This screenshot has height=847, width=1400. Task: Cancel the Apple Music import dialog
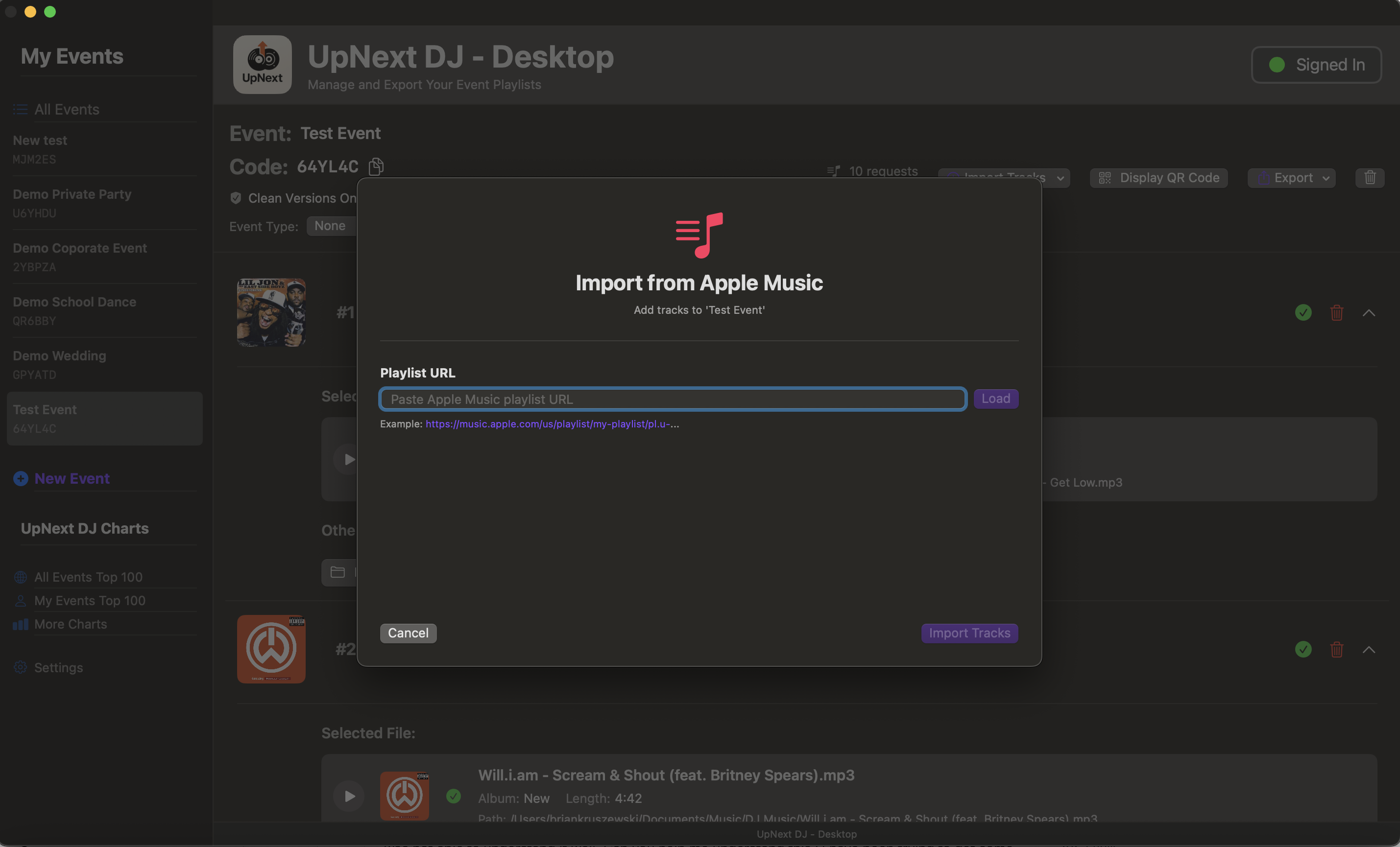point(408,633)
